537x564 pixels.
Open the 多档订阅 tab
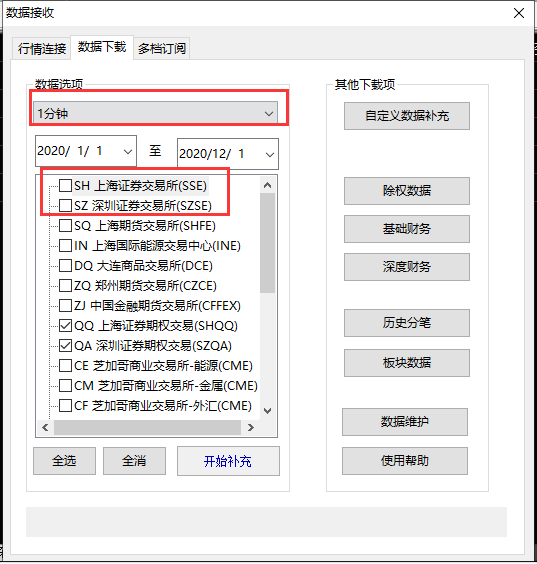pos(161,48)
